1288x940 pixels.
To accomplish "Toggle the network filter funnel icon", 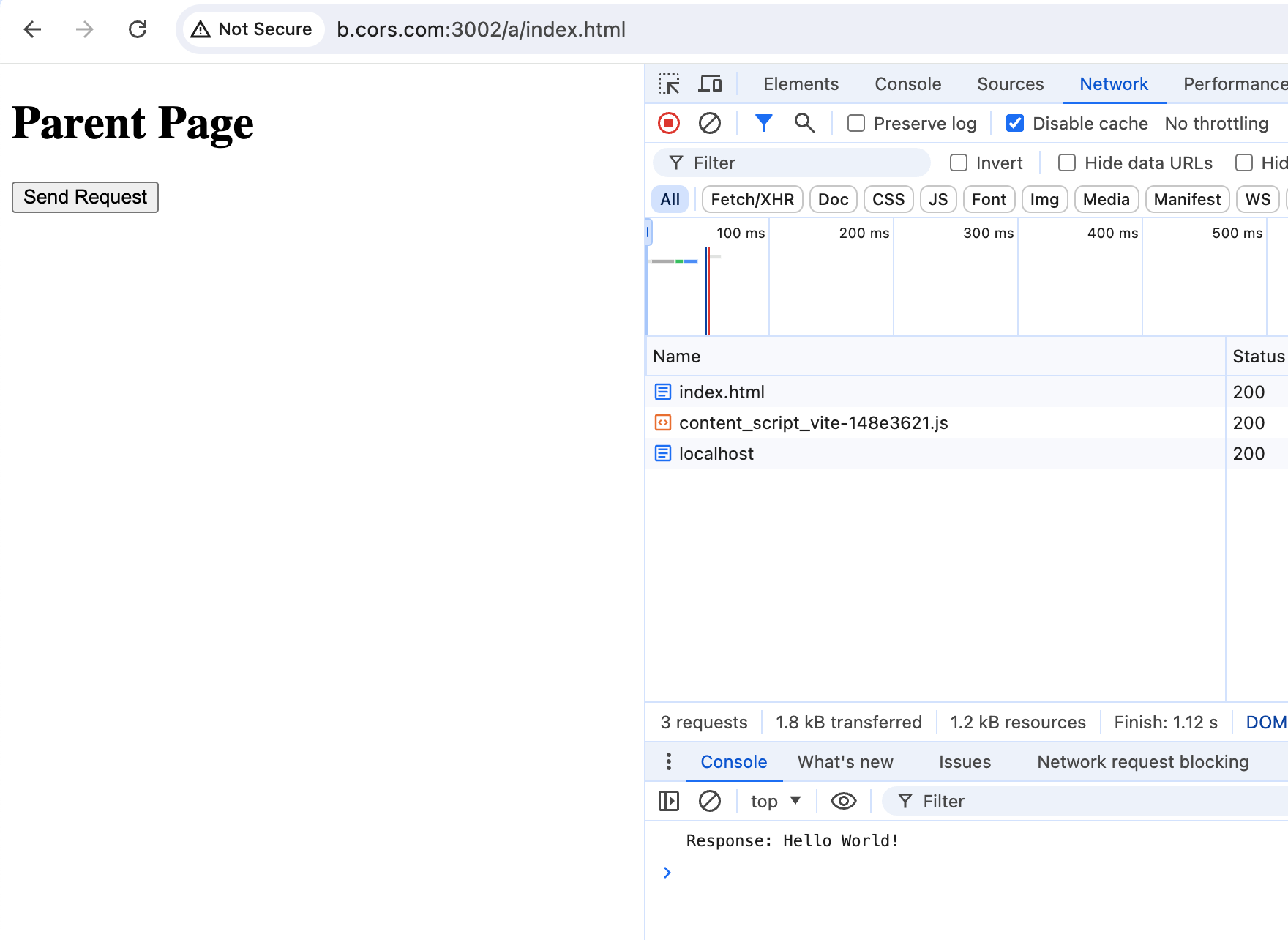I will (x=763, y=123).
